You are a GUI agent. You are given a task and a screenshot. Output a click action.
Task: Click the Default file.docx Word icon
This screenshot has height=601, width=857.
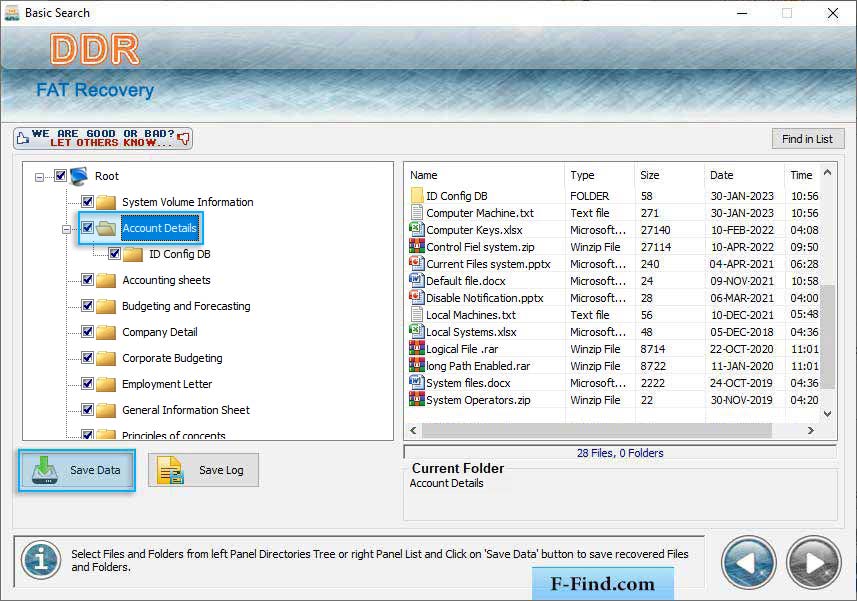click(416, 280)
